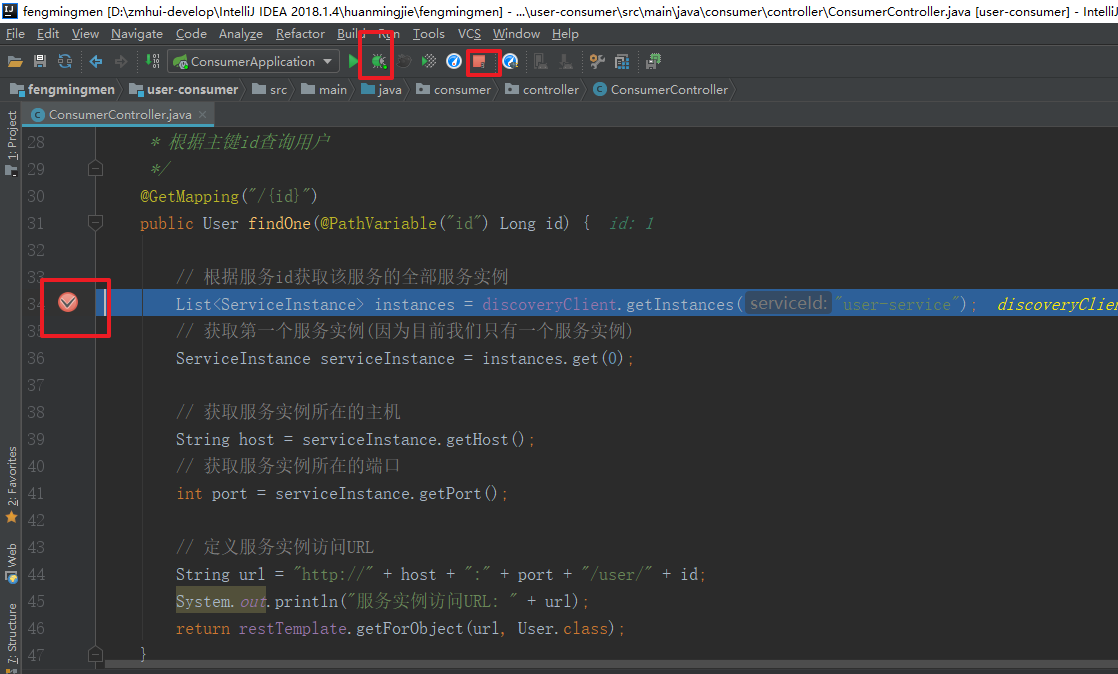
Task: Select controller package in breadcrumb bar
Action: point(543,89)
